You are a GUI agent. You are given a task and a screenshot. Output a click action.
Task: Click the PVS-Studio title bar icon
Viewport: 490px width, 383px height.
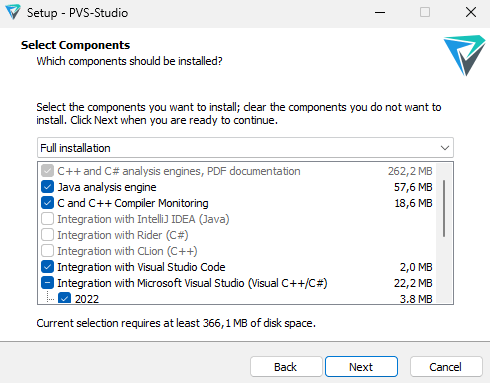pyautogui.click(x=13, y=12)
